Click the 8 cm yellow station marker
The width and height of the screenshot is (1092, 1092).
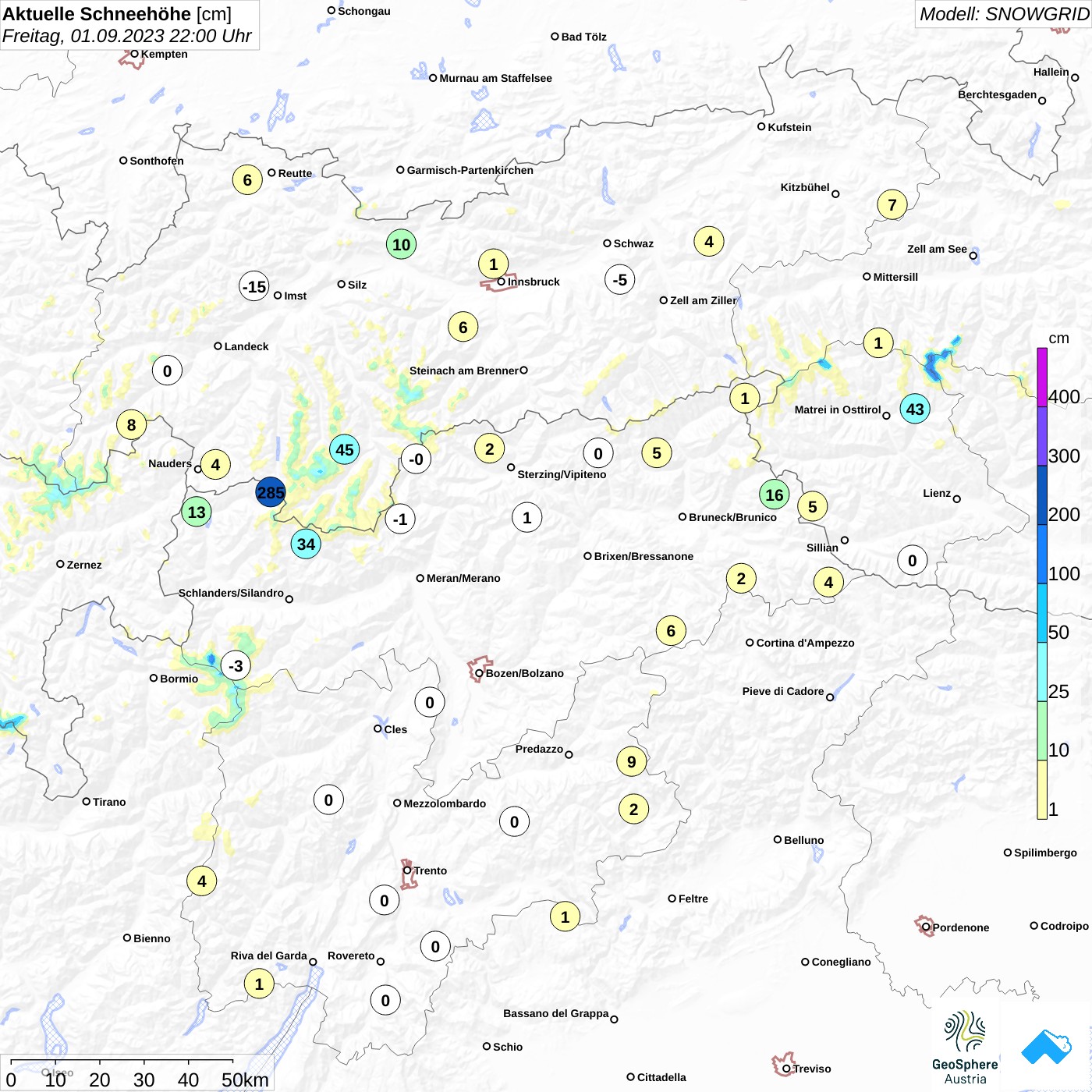(x=131, y=424)
